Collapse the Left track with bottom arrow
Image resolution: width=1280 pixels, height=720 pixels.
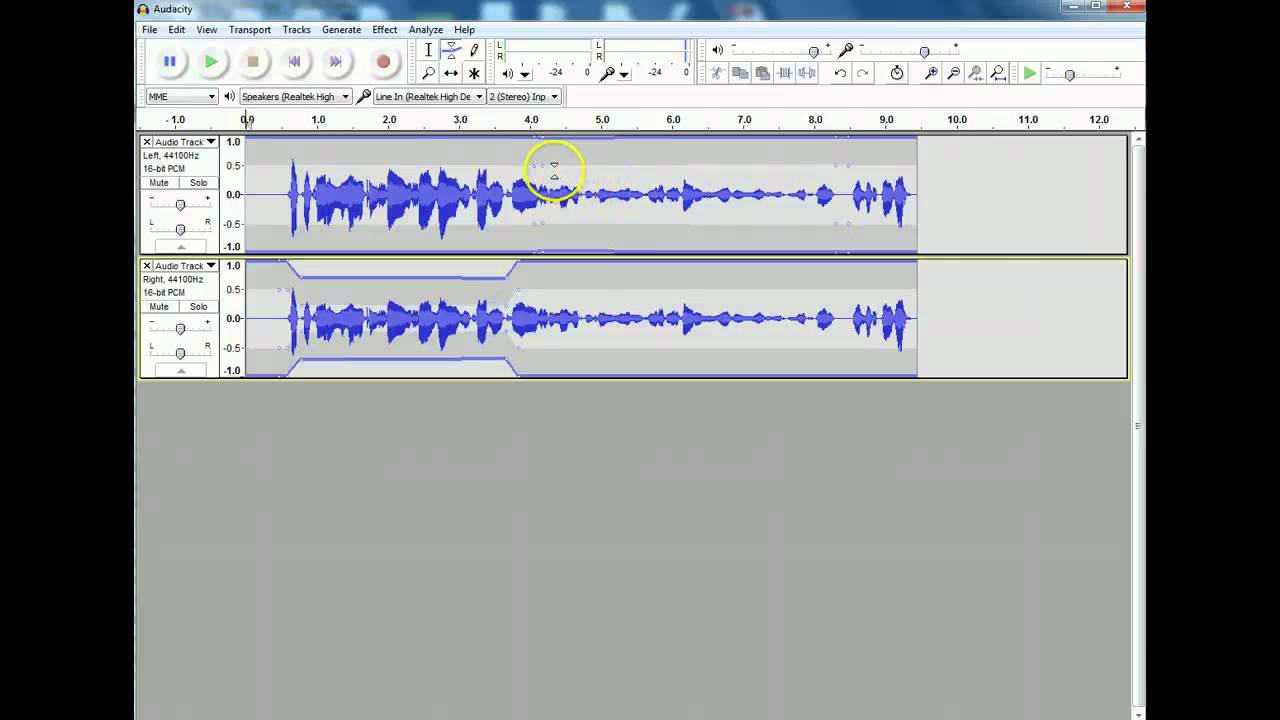(x=180, y=246)
